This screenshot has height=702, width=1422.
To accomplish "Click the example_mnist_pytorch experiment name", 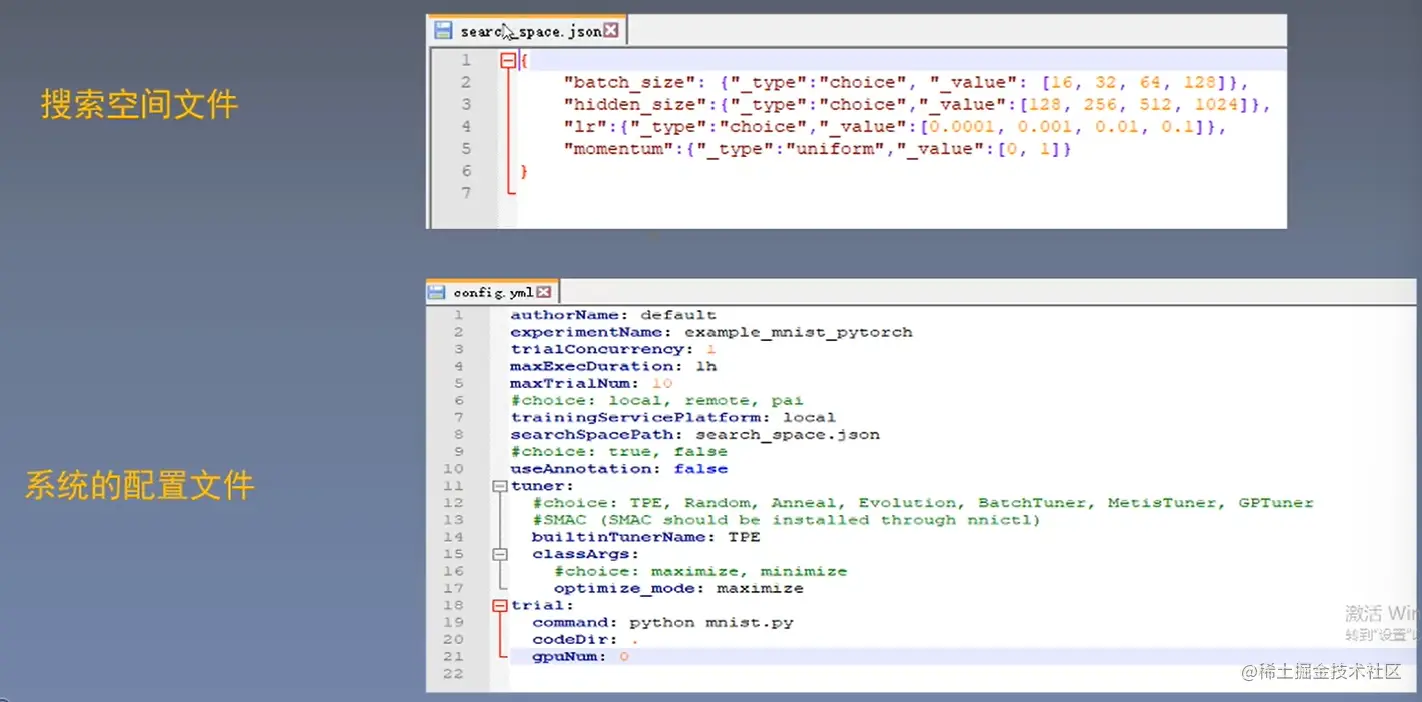I will (798, 332).
